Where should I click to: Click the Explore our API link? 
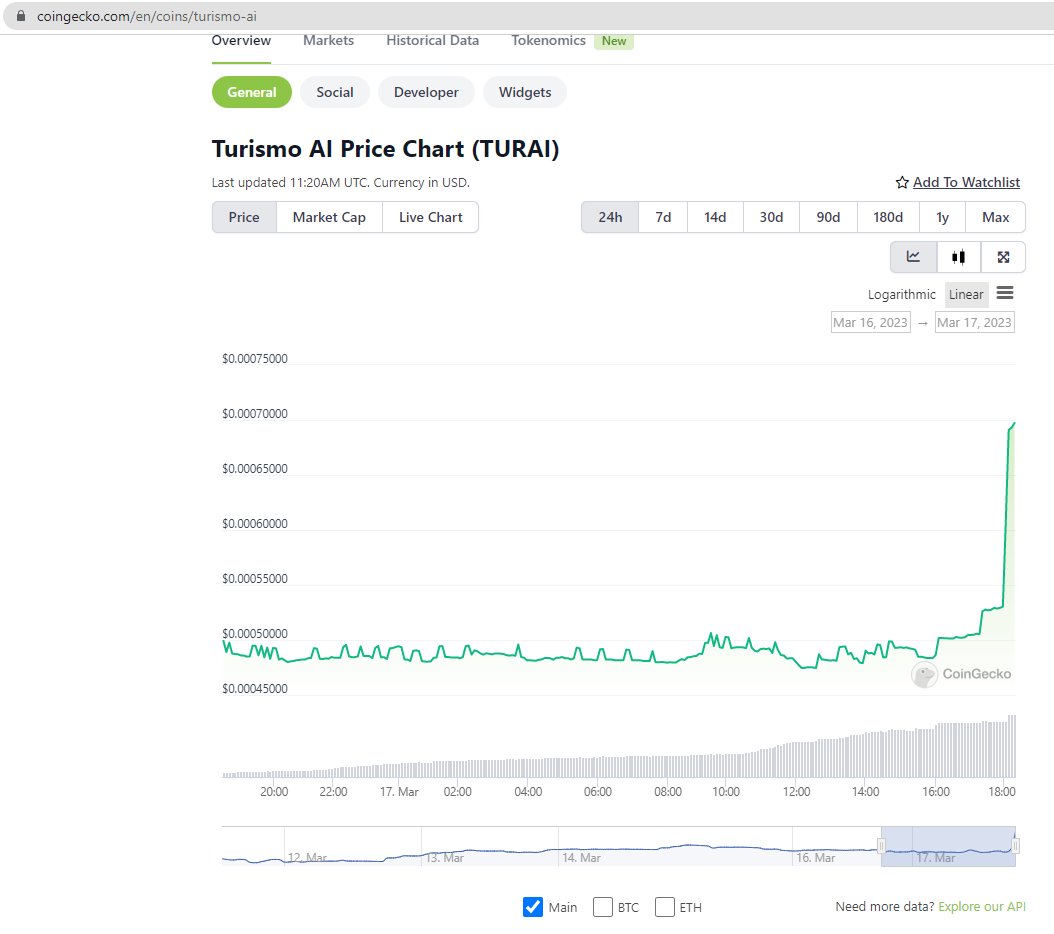tap(982, 906)
